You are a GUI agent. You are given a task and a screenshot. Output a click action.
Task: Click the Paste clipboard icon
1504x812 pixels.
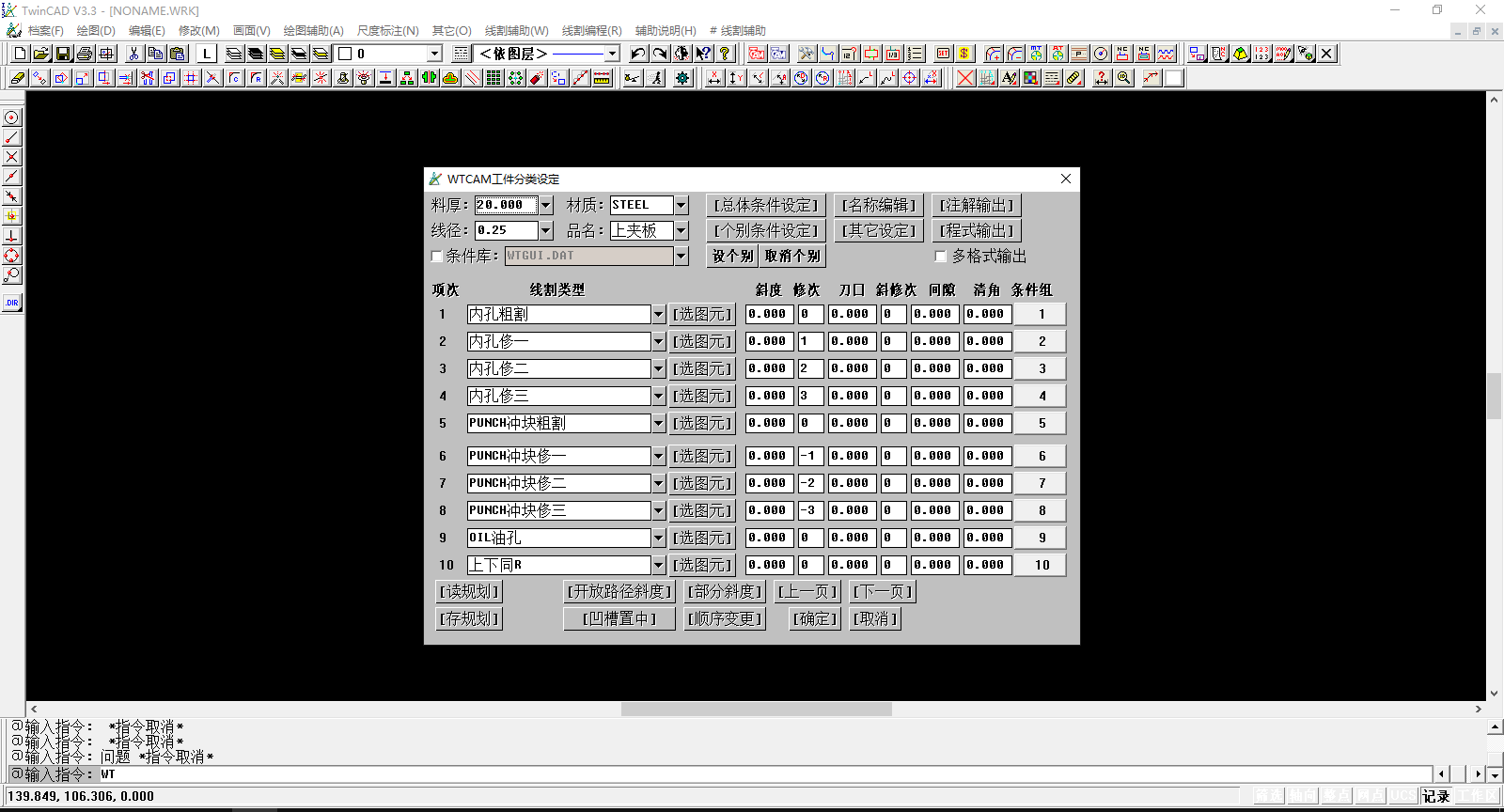[x=177, y=54]
